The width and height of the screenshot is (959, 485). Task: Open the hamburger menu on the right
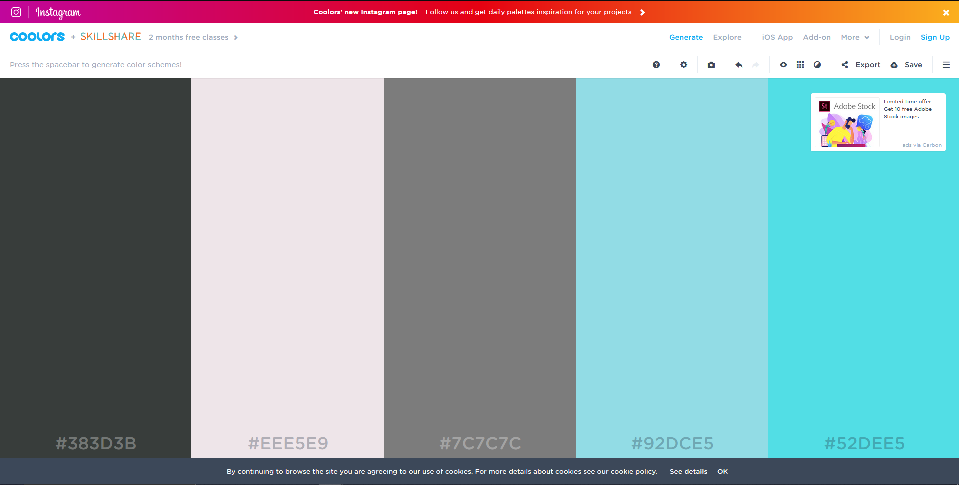[x=946, y=65]
